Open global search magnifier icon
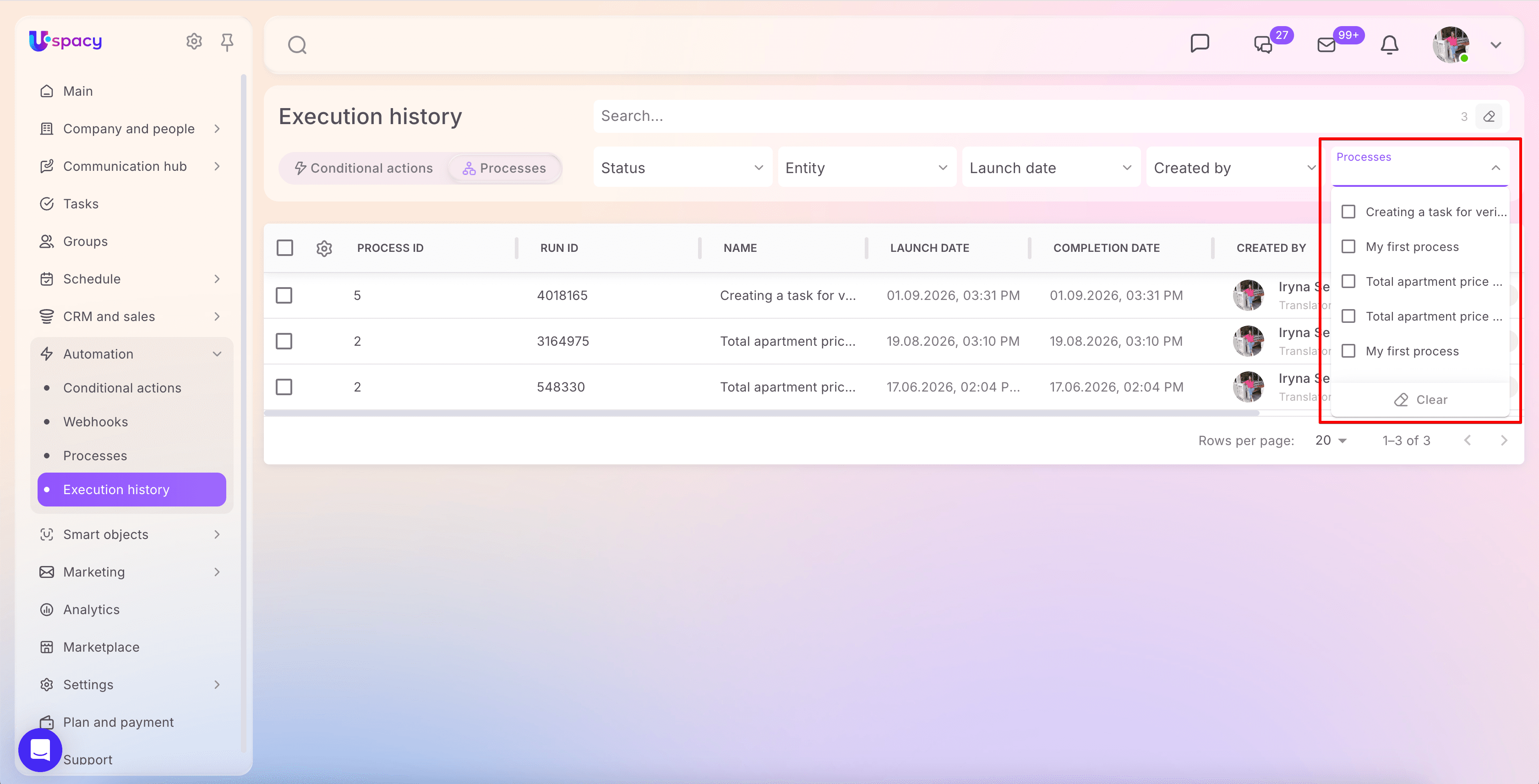This screenshot has height=784, width=1539. 297,45
